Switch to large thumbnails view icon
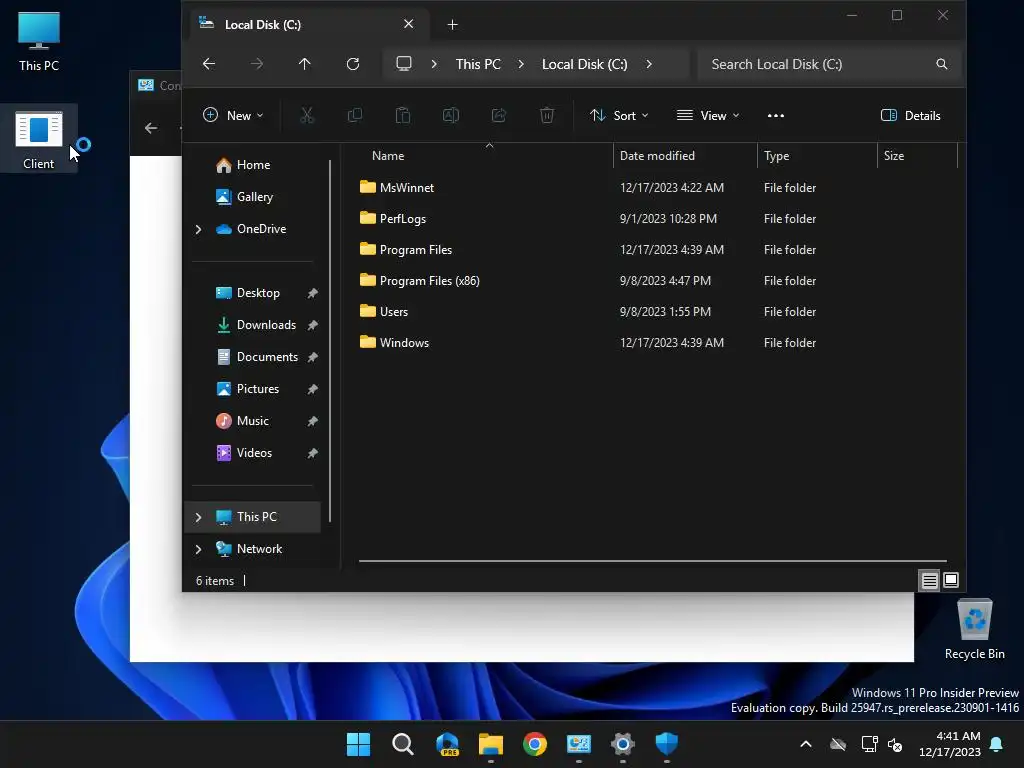The image size is (1024, 768). (951, 580)
